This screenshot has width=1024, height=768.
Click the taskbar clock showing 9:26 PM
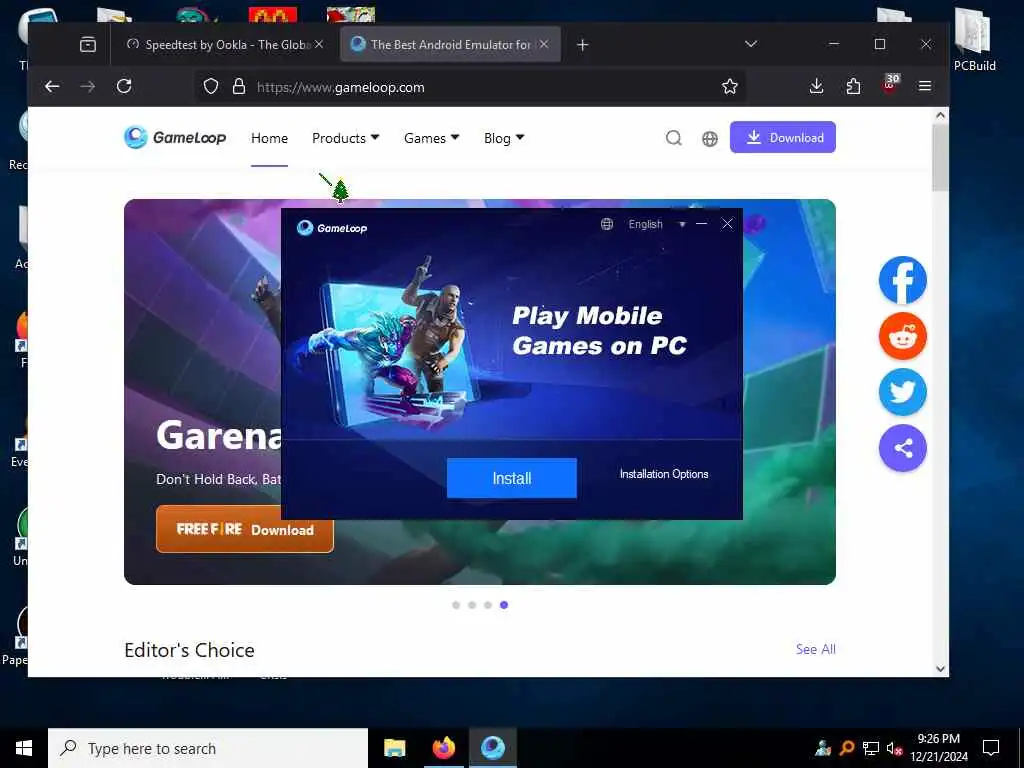click(x=938, y=748)
